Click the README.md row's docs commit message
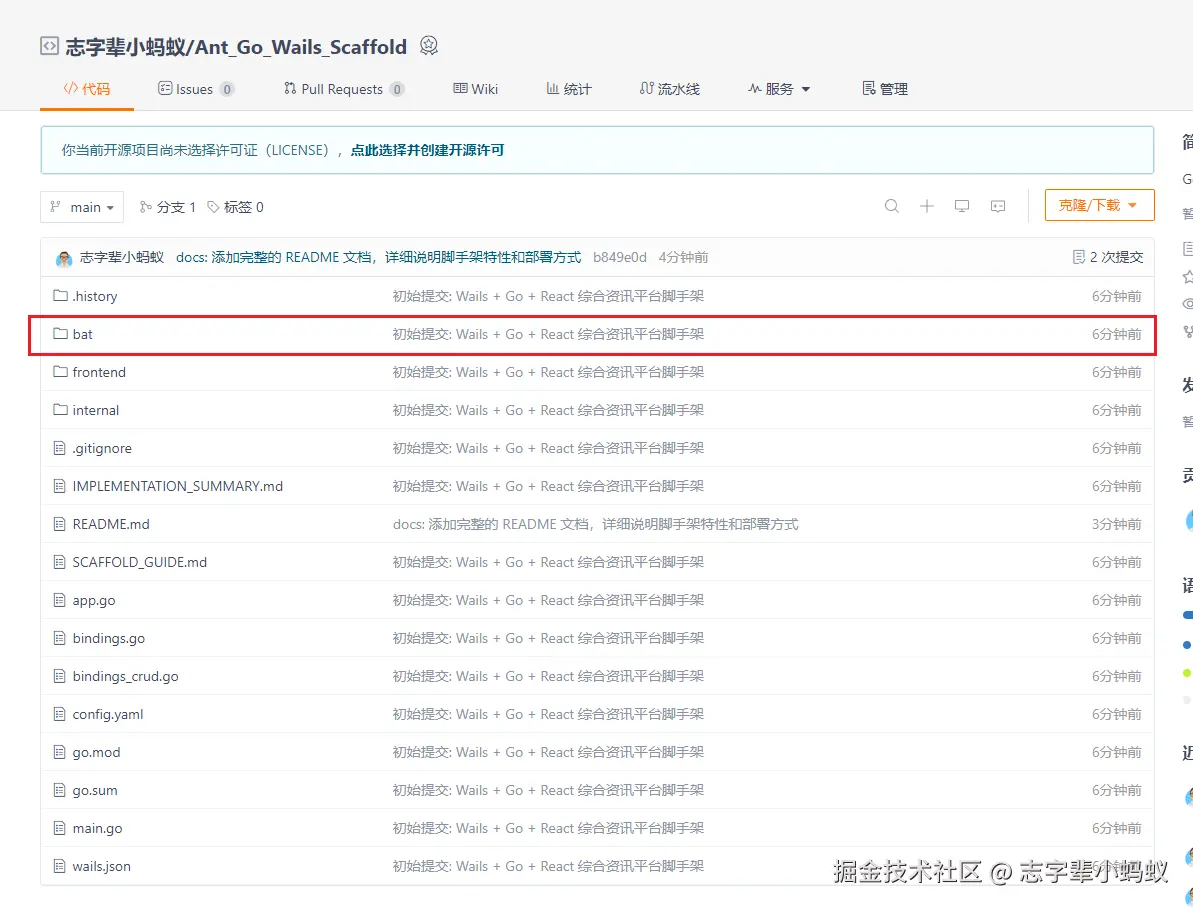 pyautogui.click(x=595, y=524)
